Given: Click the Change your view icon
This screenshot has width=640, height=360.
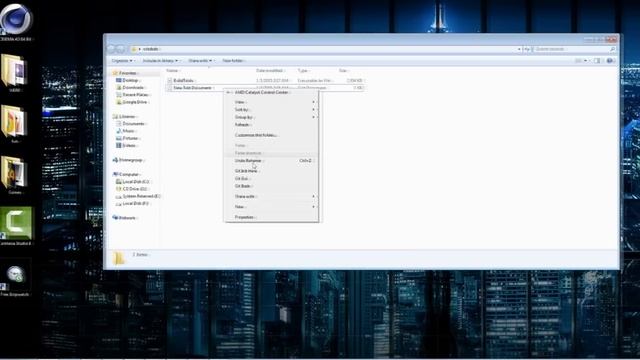Looking at the screenshot, I should pos(578,60).
